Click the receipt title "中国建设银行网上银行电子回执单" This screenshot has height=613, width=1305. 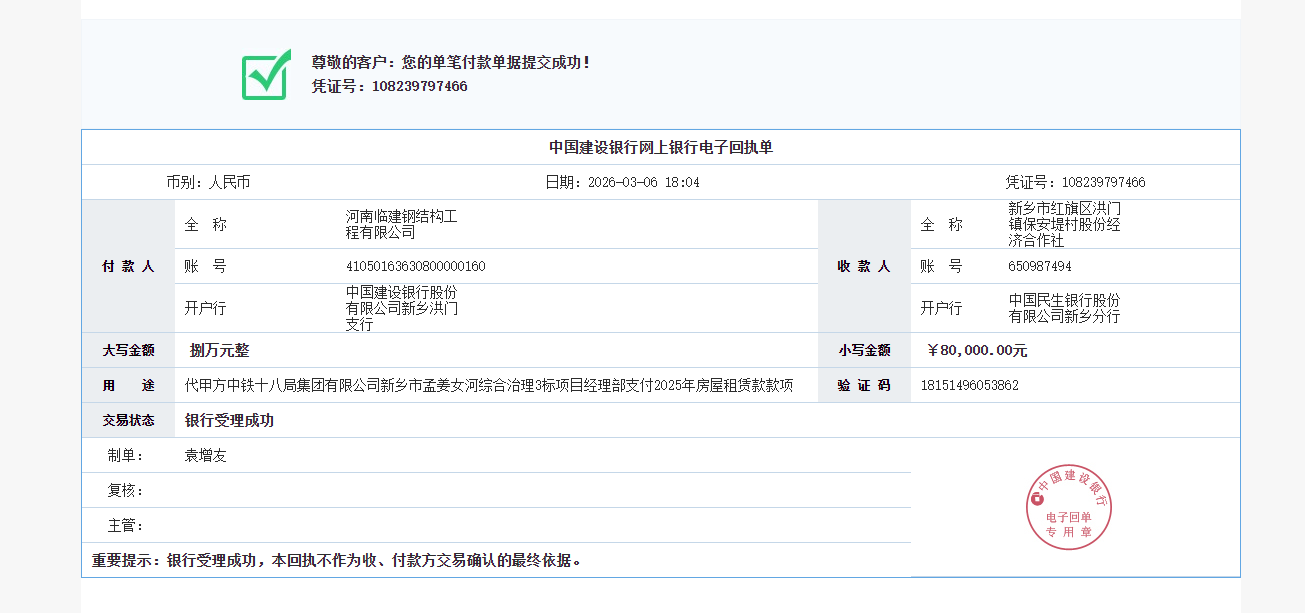pyautogui.click(x=660, y=147)
